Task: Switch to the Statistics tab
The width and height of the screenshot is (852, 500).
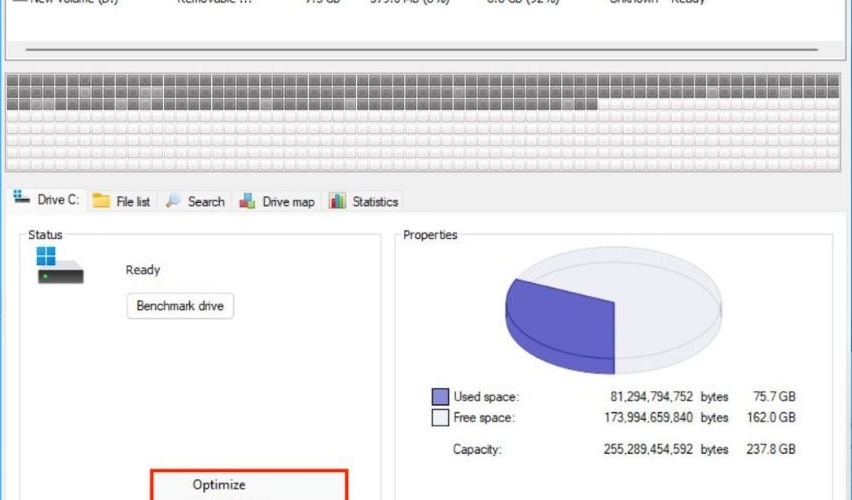Action: (364, 201)
